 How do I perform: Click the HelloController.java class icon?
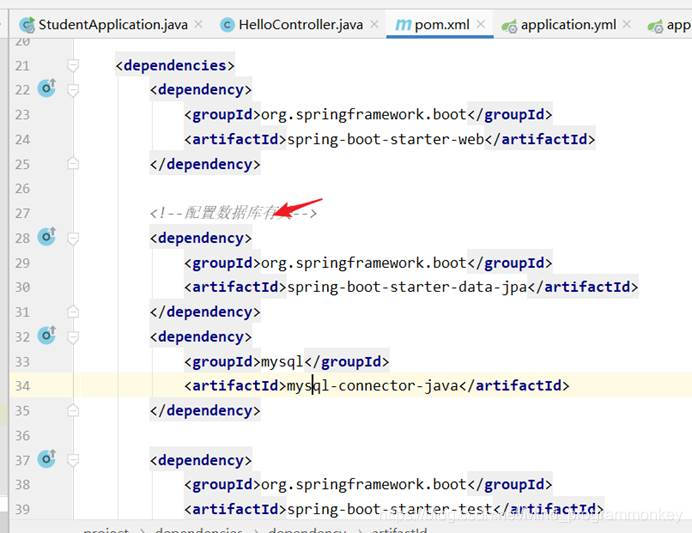227,25
